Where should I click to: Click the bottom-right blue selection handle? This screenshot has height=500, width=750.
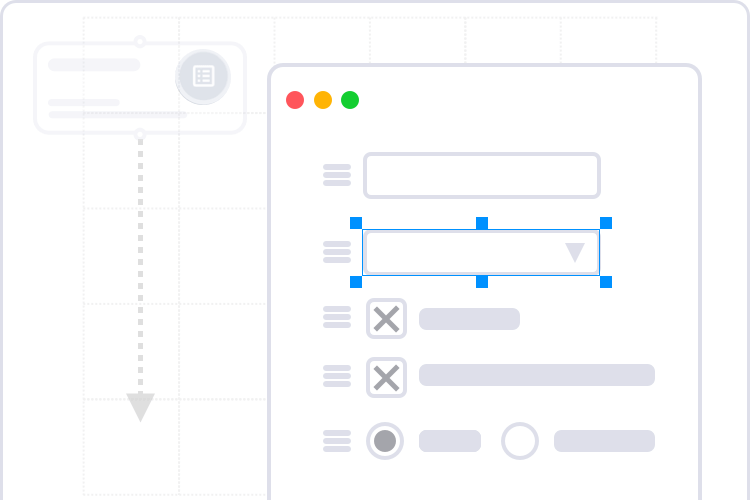point(605,282)
